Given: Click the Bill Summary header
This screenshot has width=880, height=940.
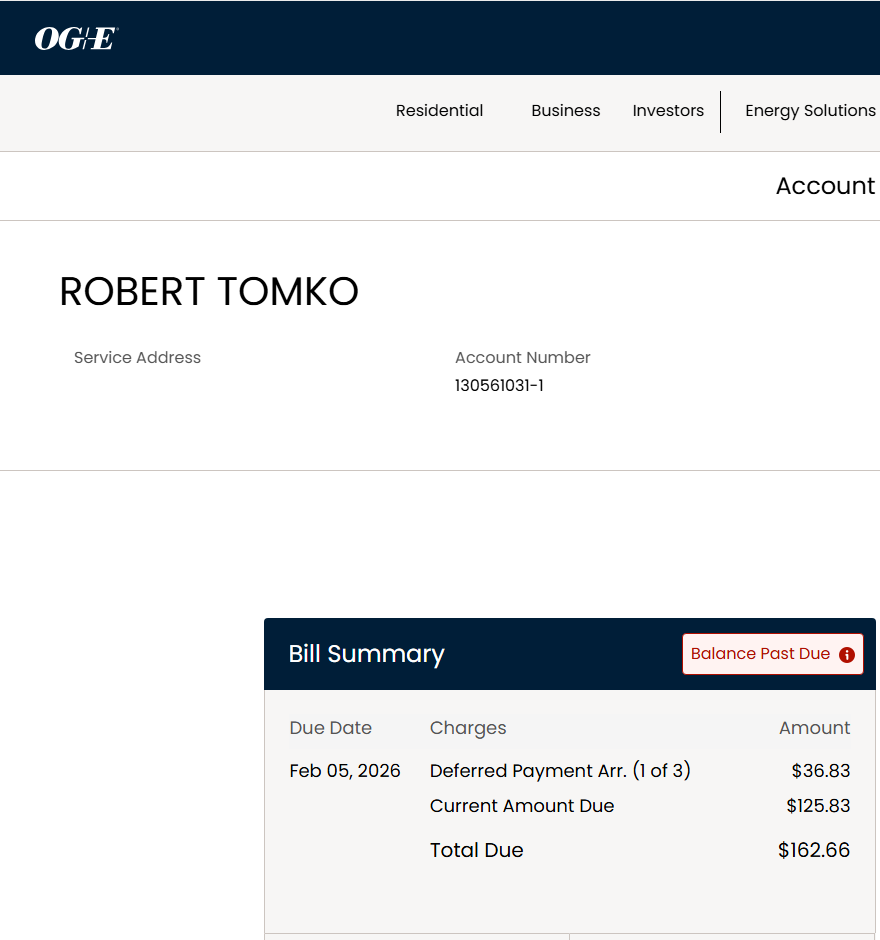Looking at the screenshot, I should [x=366, y=654].
